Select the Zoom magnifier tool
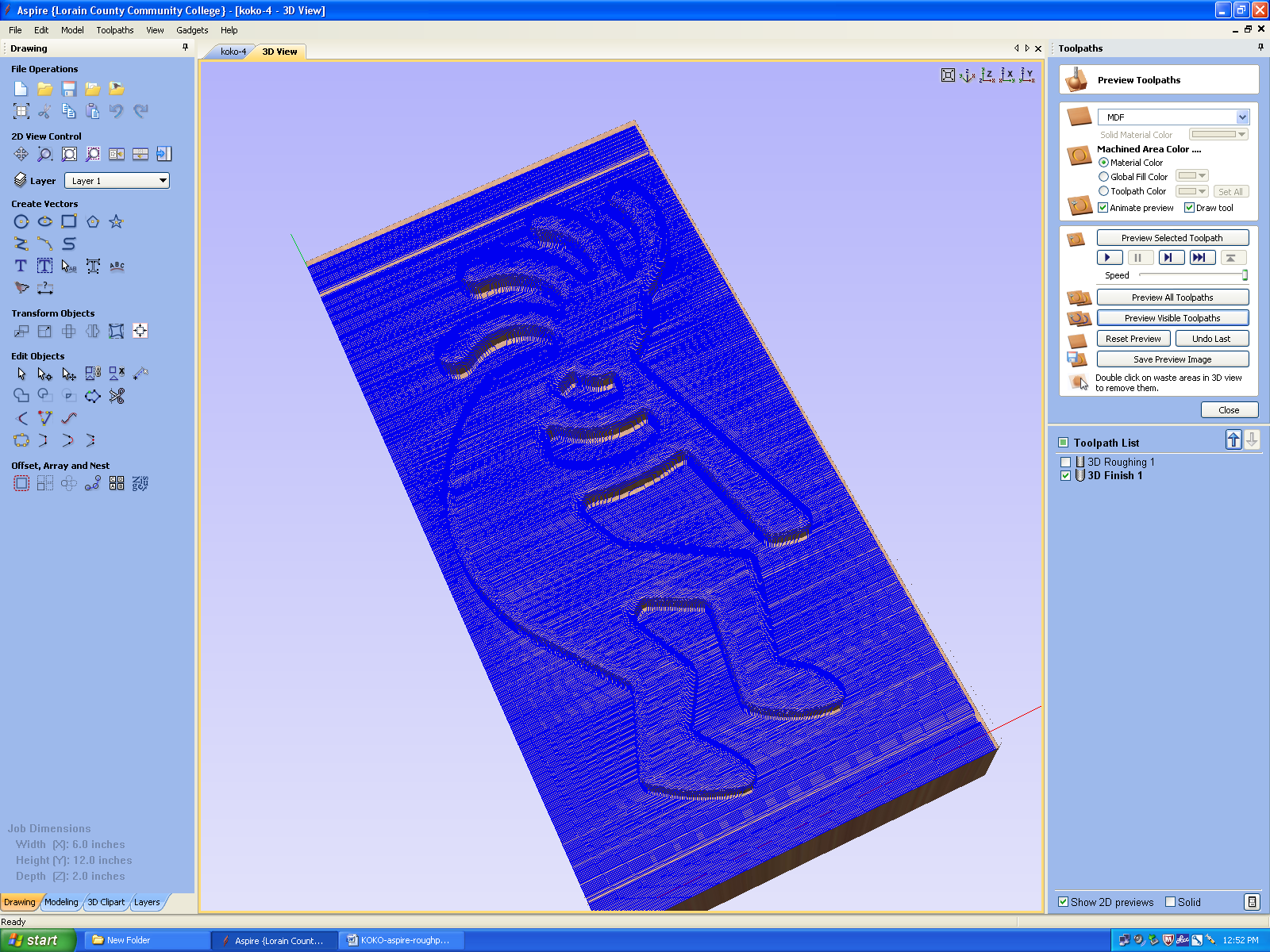The image size is (1270, 952). click(x=45, y=154)
